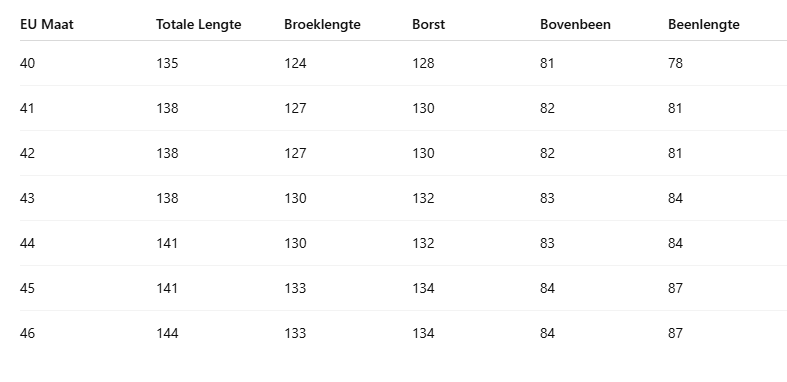Select EU size 45 cell

(x=28, y=288)
